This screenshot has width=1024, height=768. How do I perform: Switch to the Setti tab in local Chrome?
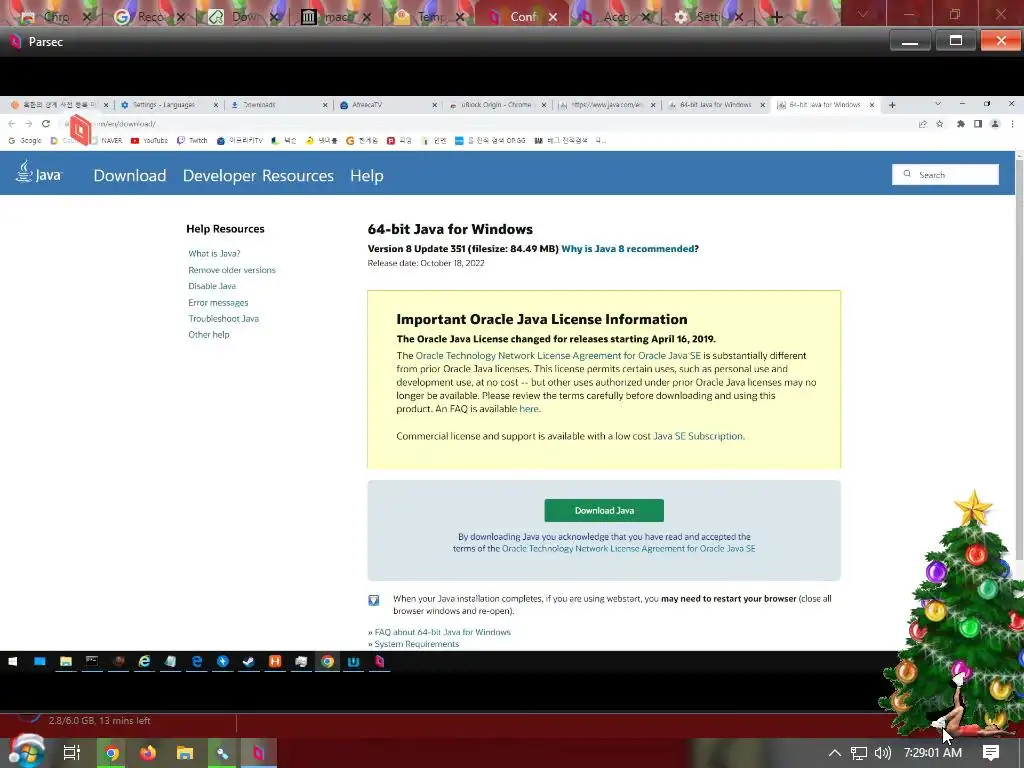pos(708,16)
